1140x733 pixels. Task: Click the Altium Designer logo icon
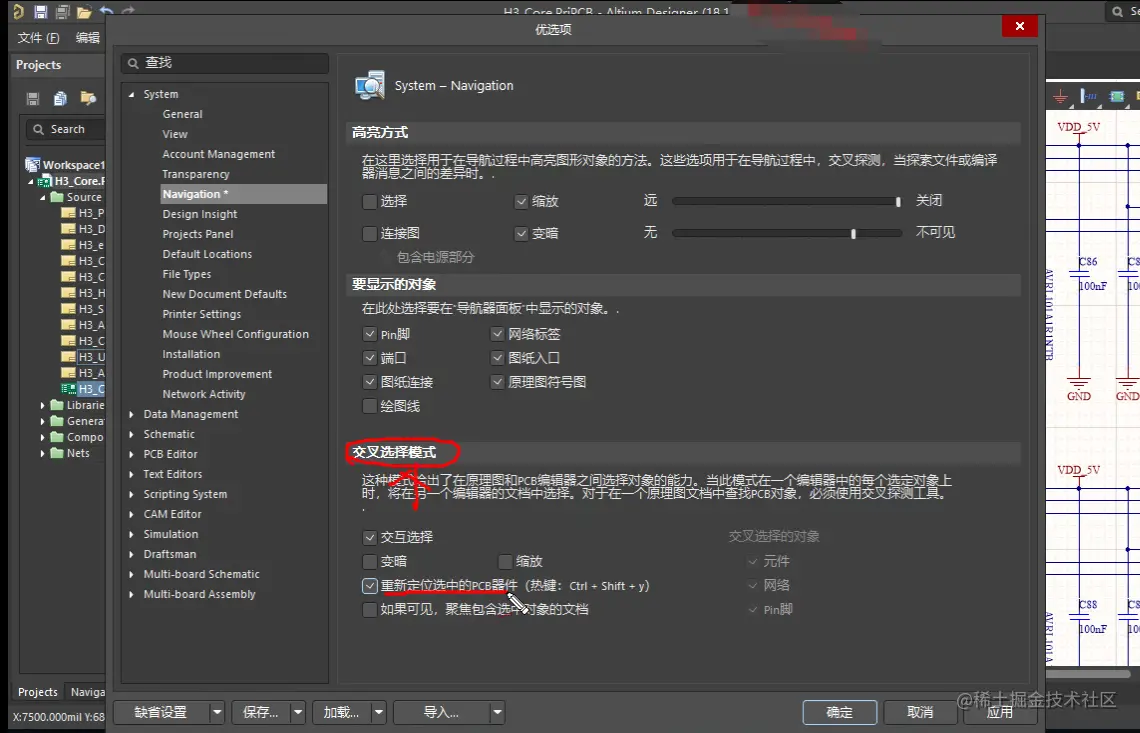point(18,11)
